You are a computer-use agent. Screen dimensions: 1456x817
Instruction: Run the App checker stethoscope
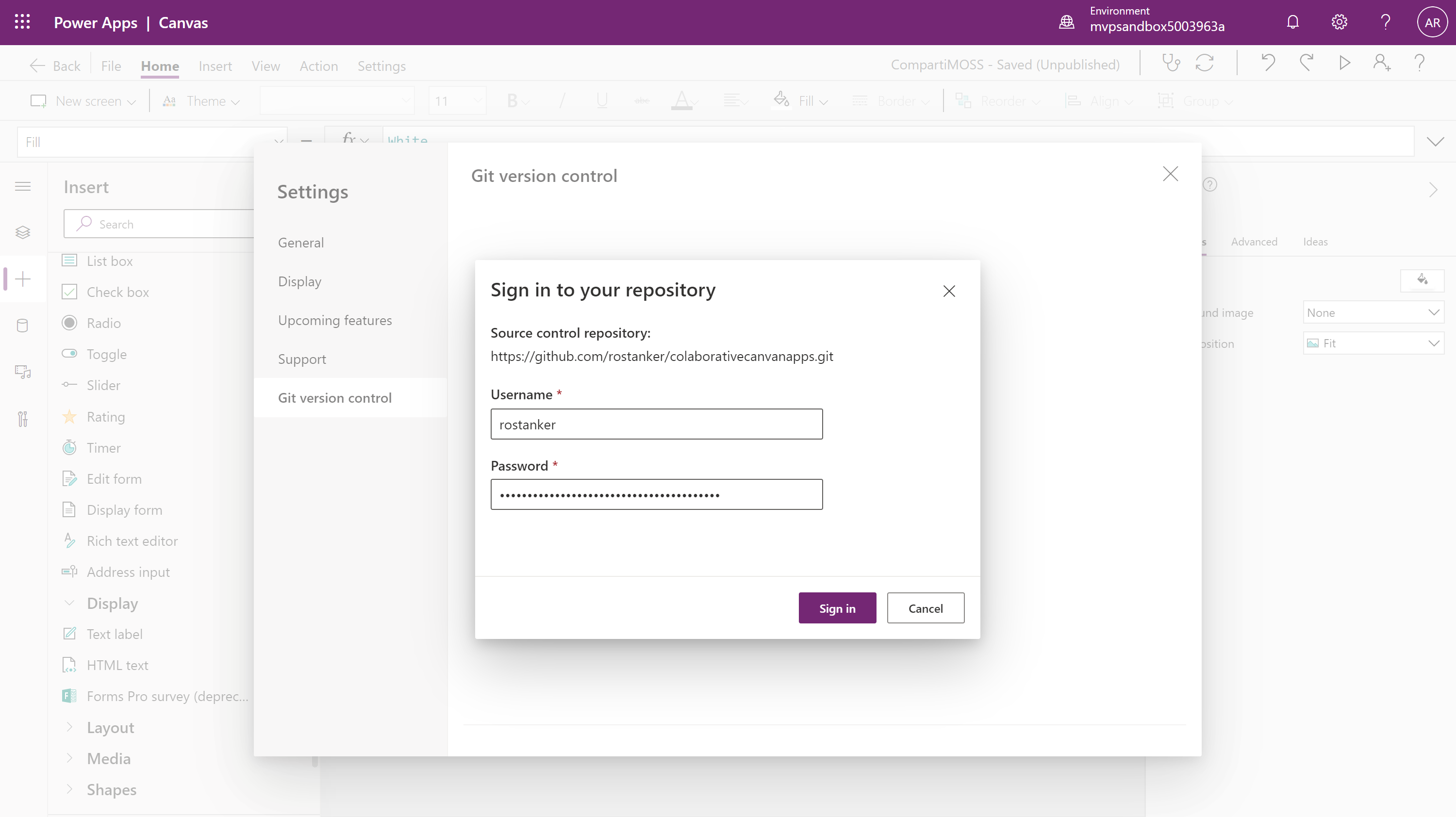pos(1171,63)
